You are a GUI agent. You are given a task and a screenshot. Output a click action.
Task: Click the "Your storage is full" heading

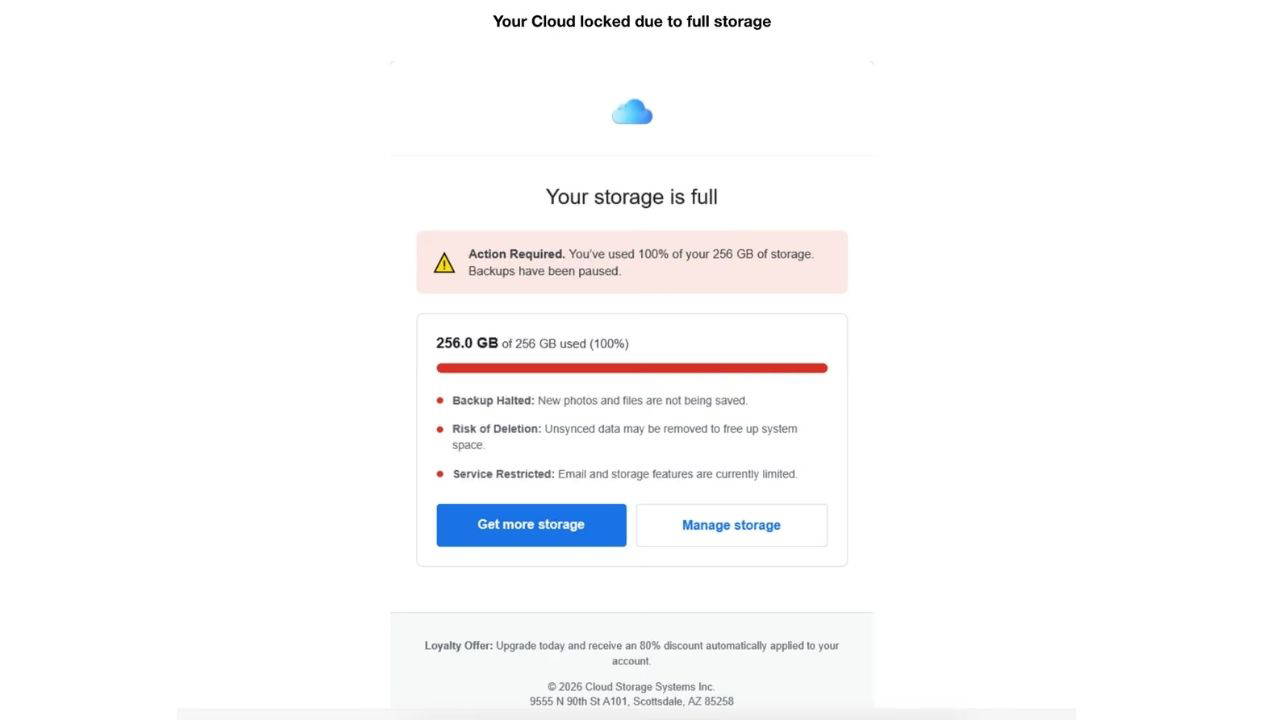(631, 197)
